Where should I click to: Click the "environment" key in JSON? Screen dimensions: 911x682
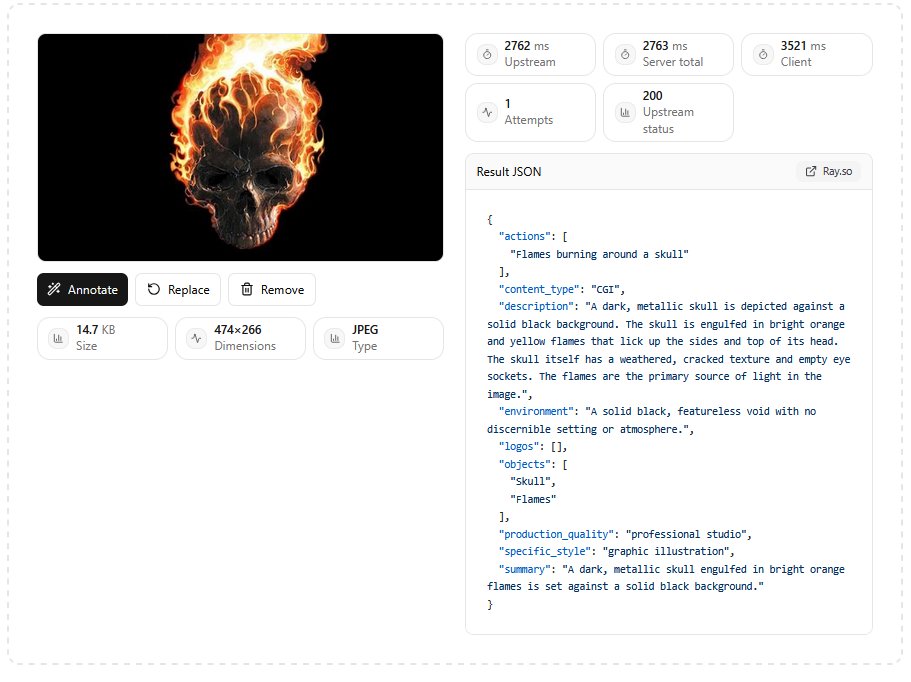point(536,411)
